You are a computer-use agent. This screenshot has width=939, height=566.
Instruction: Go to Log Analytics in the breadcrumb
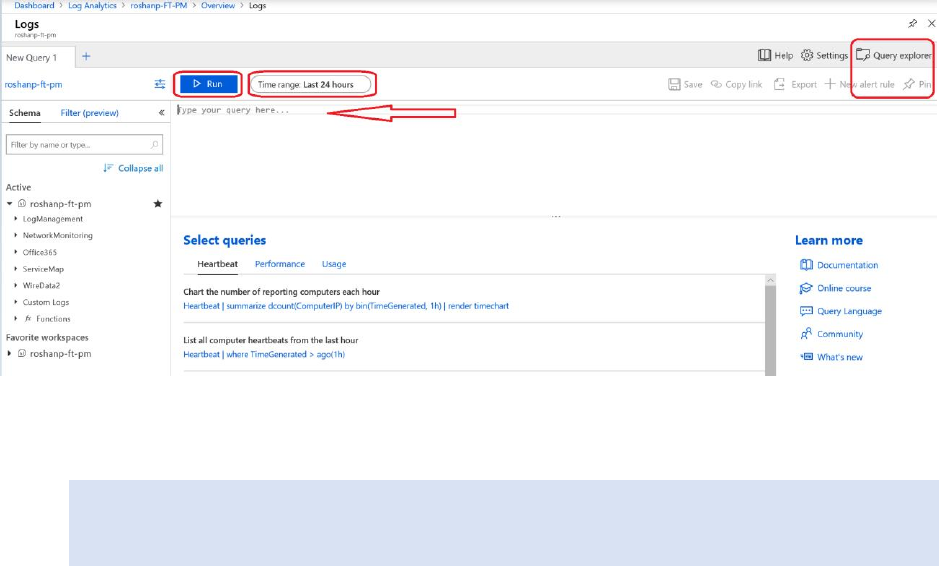click(x=92, y=5)
